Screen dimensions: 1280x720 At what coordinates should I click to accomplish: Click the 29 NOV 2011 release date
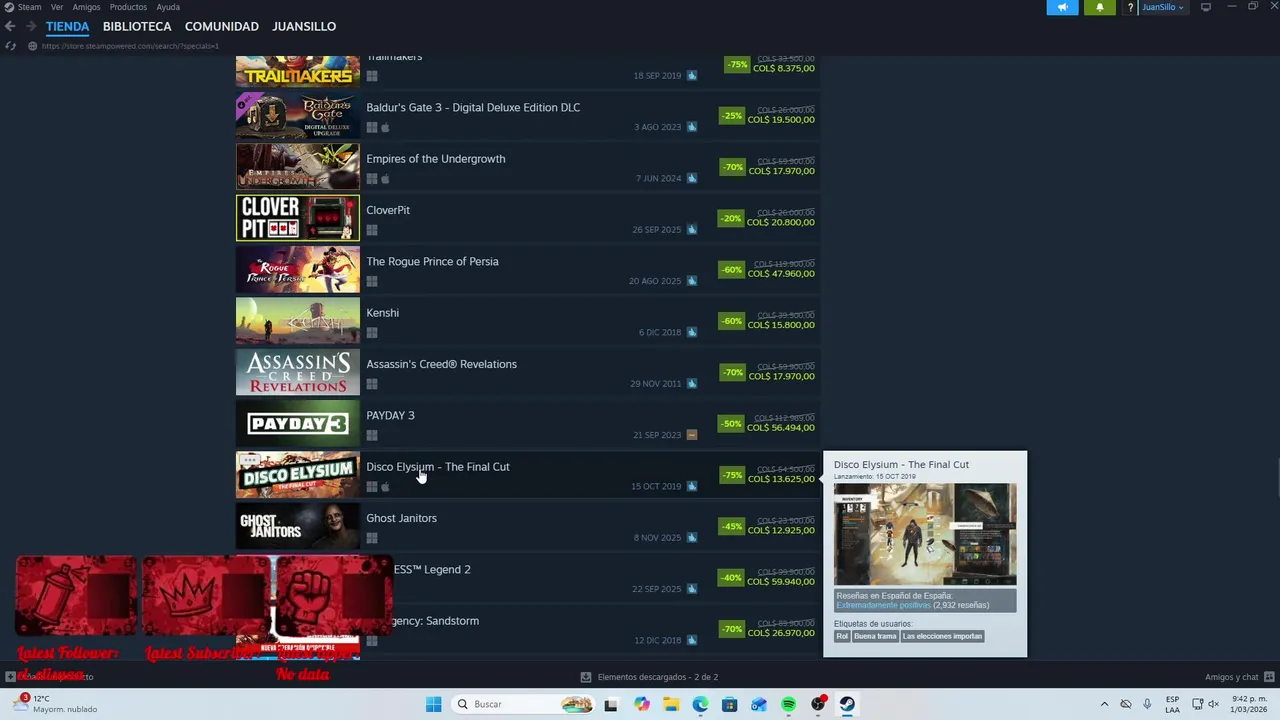pos(655,384)
